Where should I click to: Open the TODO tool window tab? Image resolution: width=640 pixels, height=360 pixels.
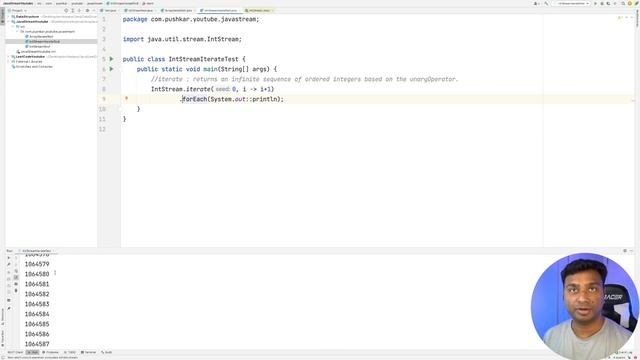(71, 352)
